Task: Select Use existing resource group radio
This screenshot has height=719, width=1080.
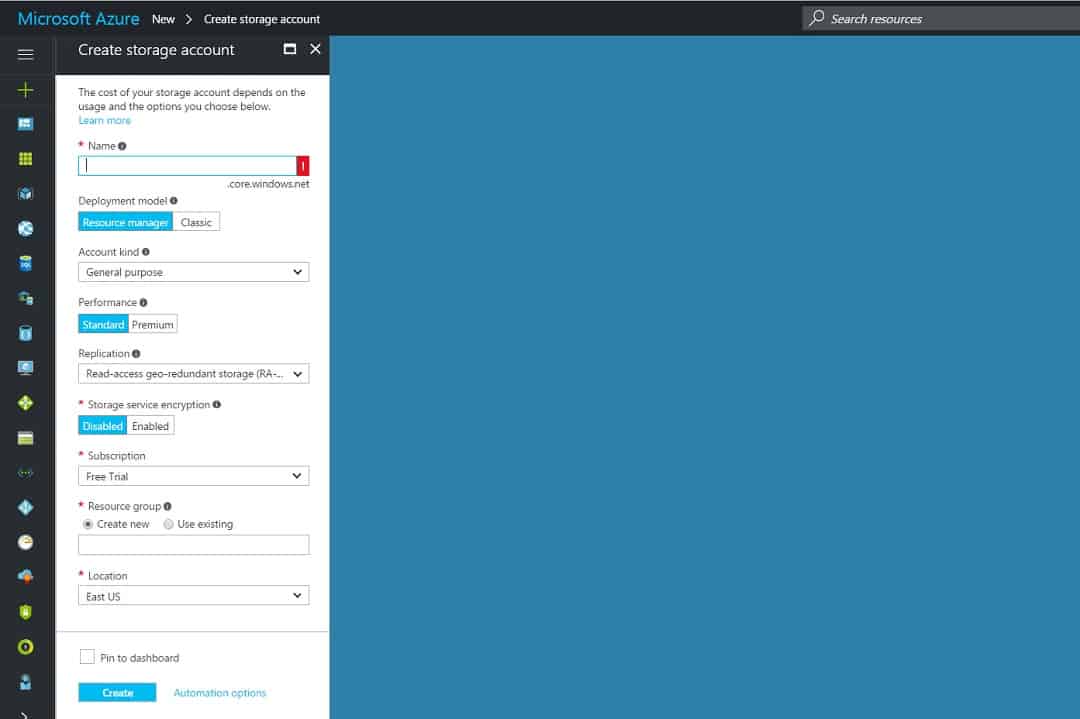Action: click(168, 524)
